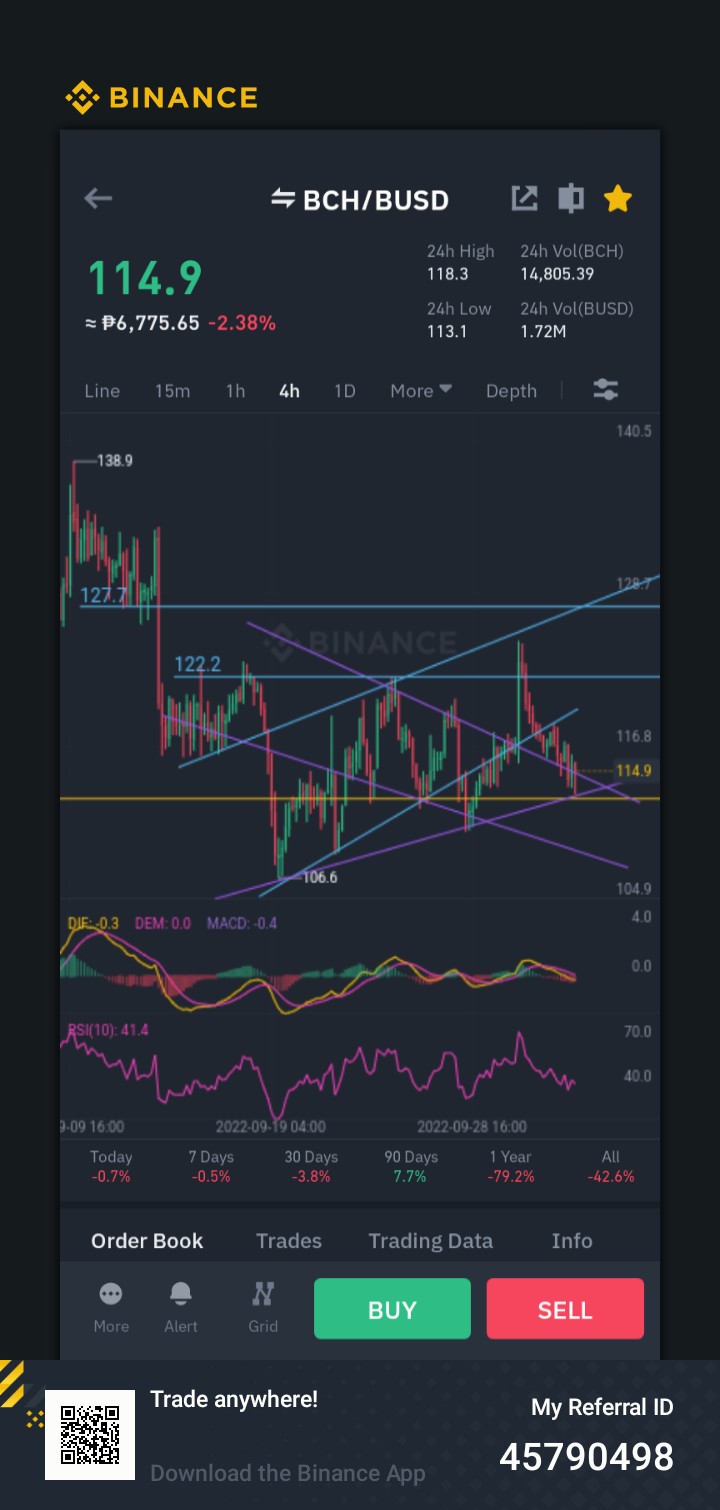Tap the 2022-09-28 16:00 date label
Screen dimensions: 720x1510
coord(472,1126)
